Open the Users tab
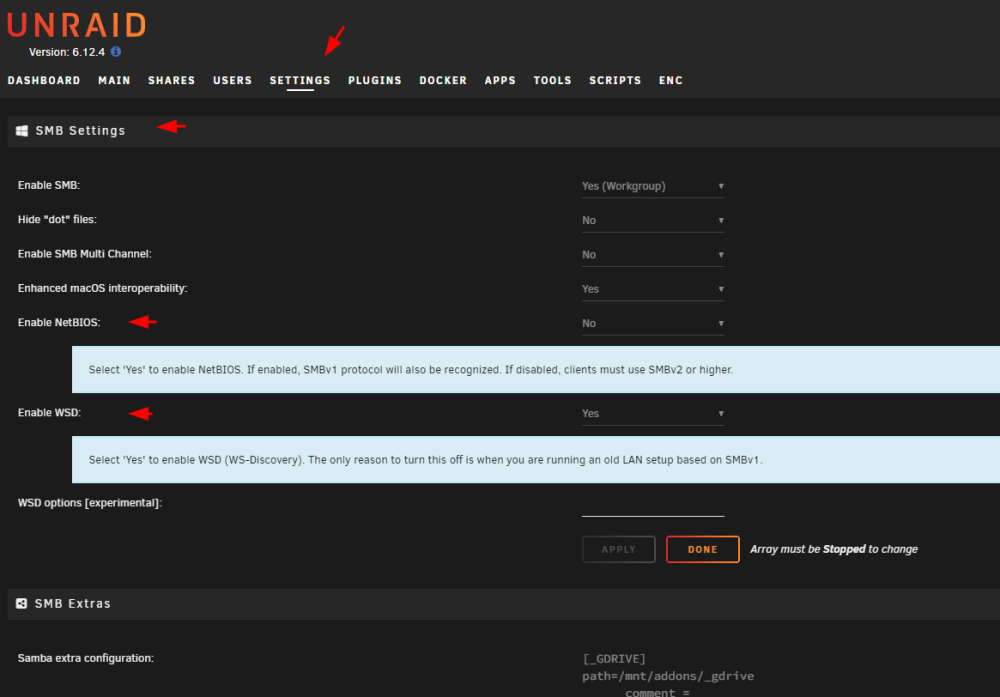Viewport: 1000px width, 697px height. click(x=233, y=80)
